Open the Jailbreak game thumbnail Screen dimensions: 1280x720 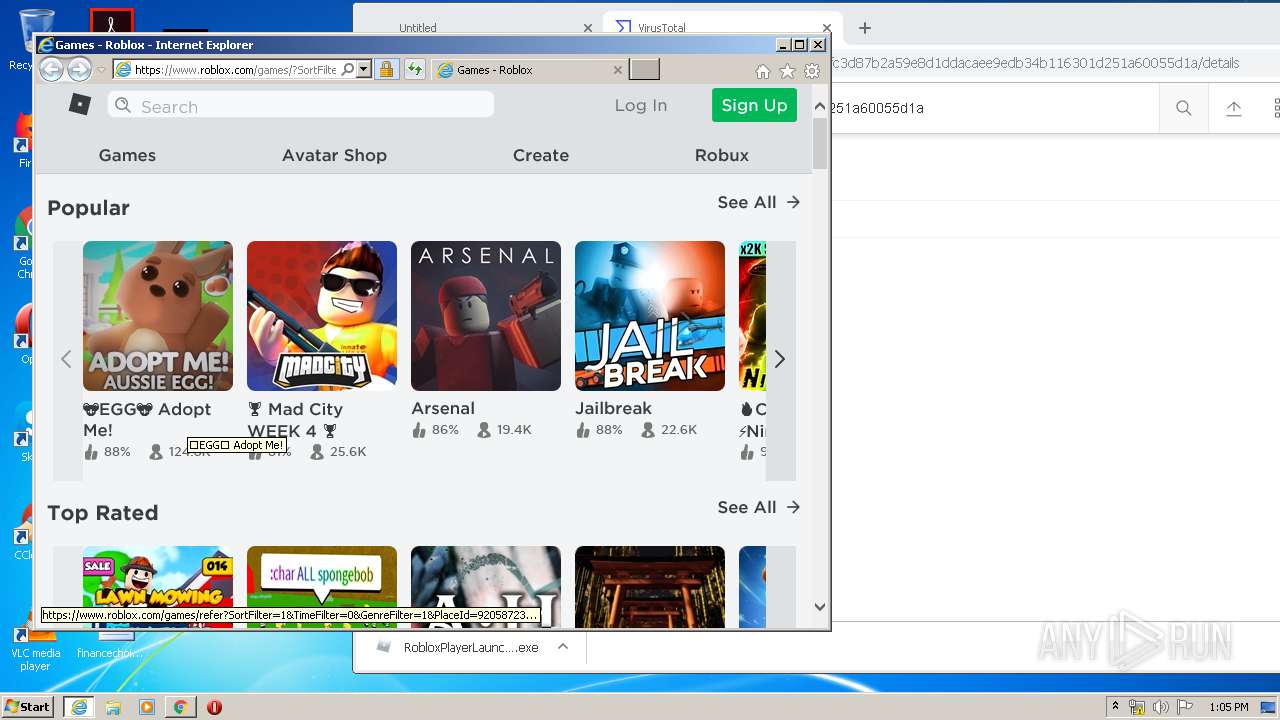(x=650, y=316)
